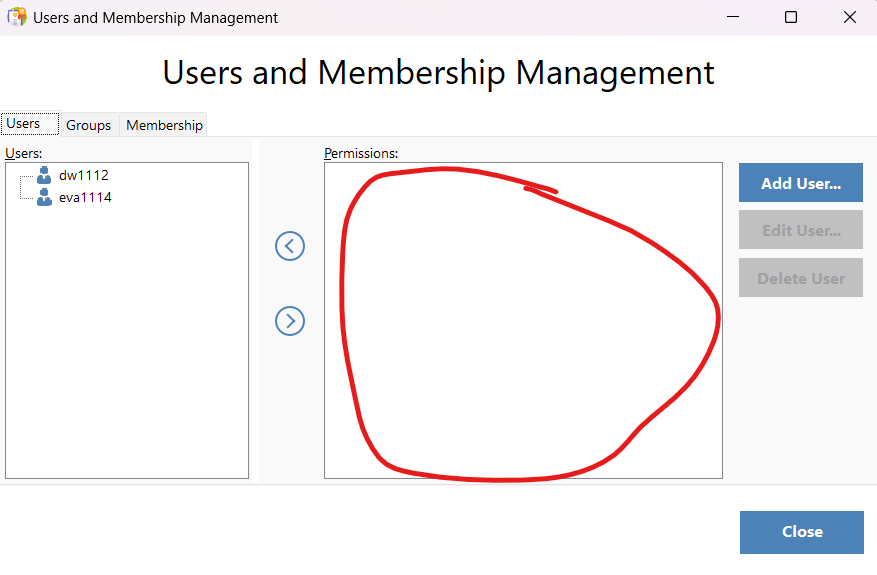Viewport: 877px width, 575px height.
Task: Click the Close button at bottom
Action: (x=802, y=532)
